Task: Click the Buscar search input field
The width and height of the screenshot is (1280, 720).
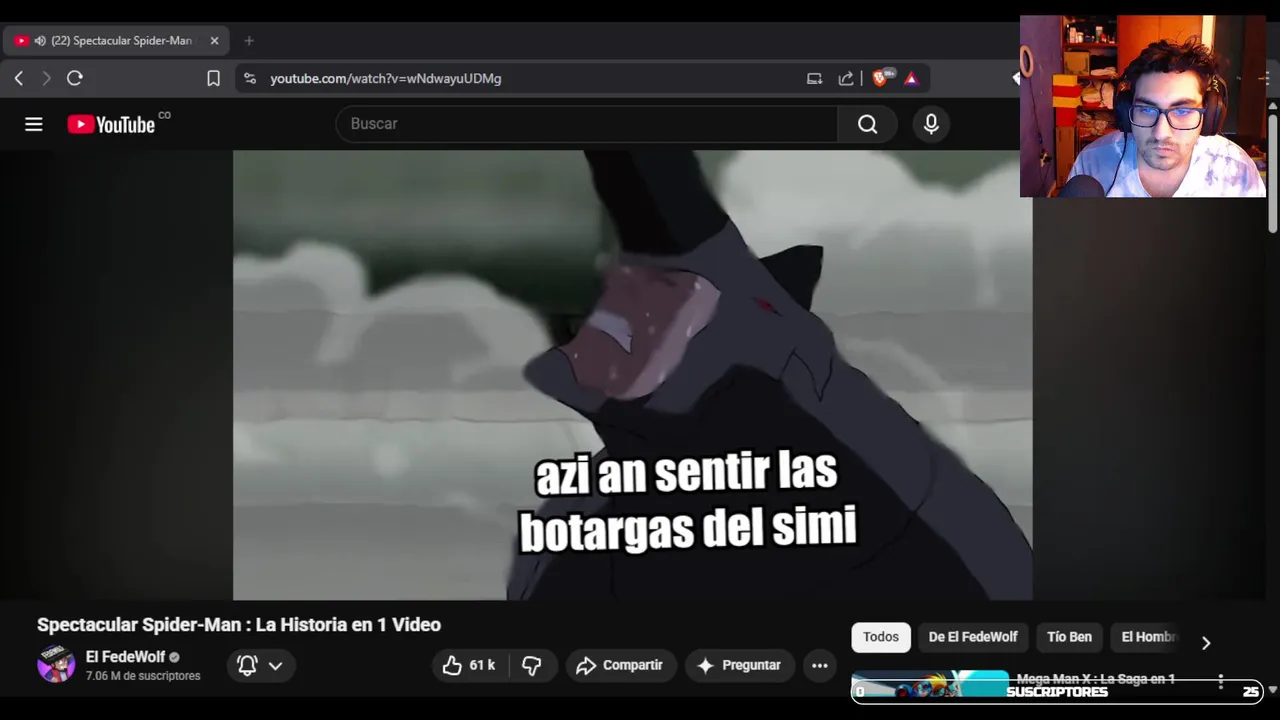Action: tap(587, 124)
